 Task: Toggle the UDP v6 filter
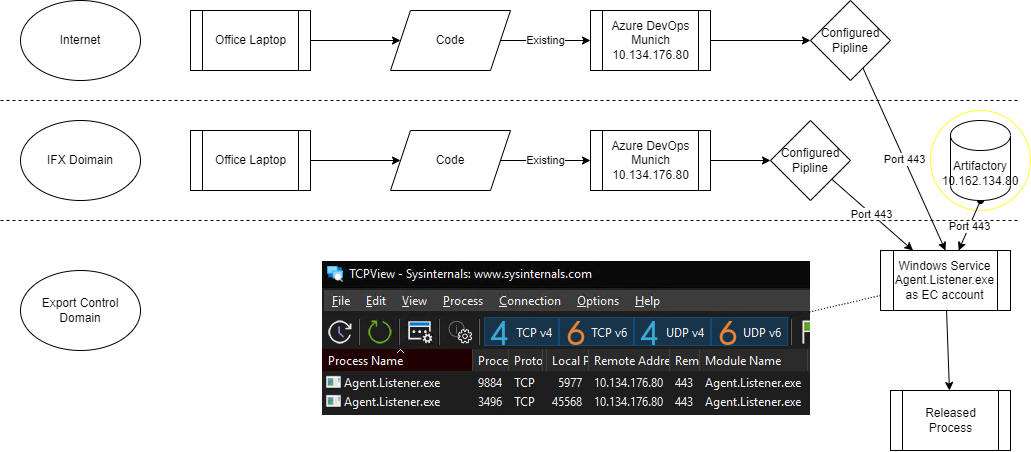pyautogui.click(x=750, y=332)
